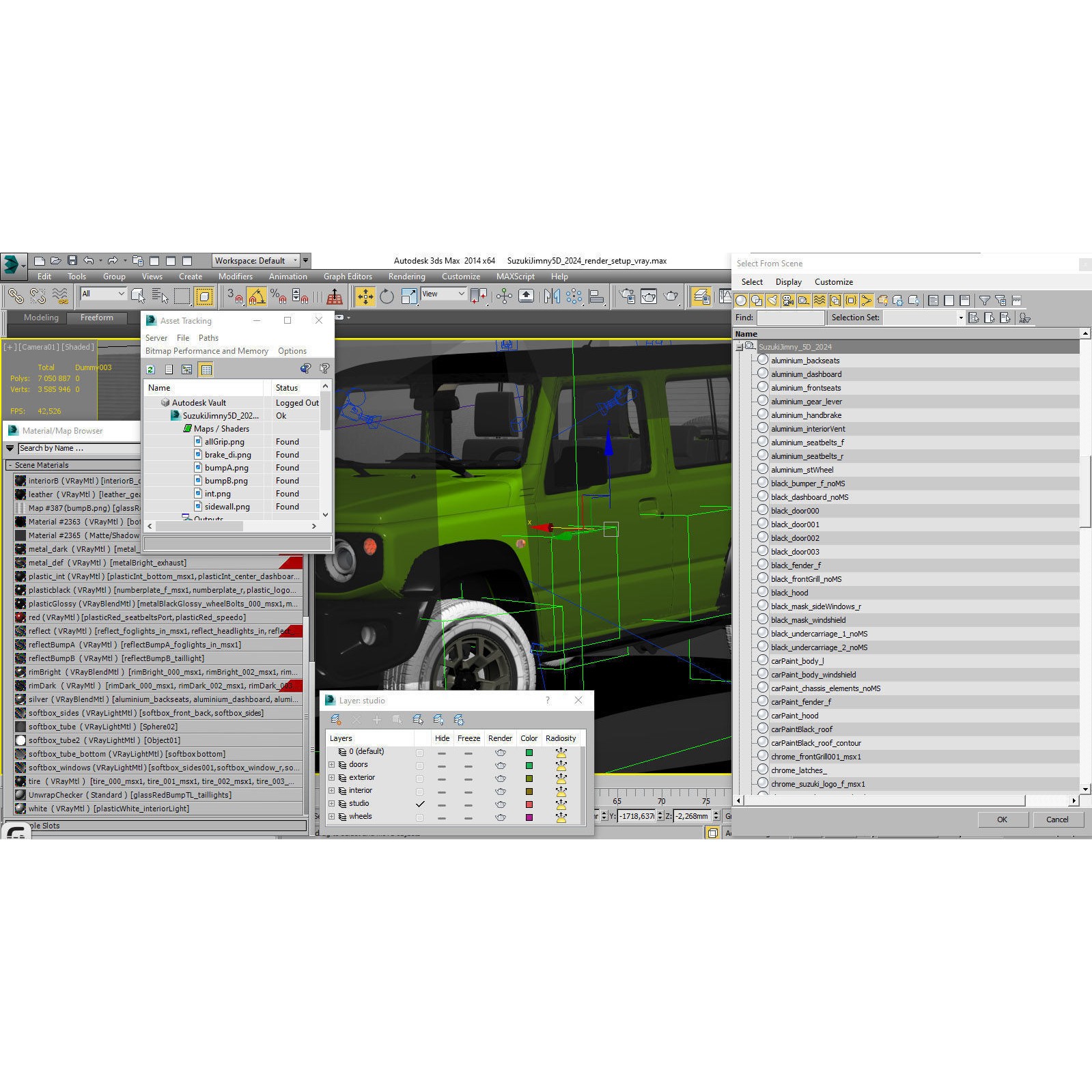Toggle the Angle Snap tool
This screenshot has height=1092, width=1092.
[257, 296]
